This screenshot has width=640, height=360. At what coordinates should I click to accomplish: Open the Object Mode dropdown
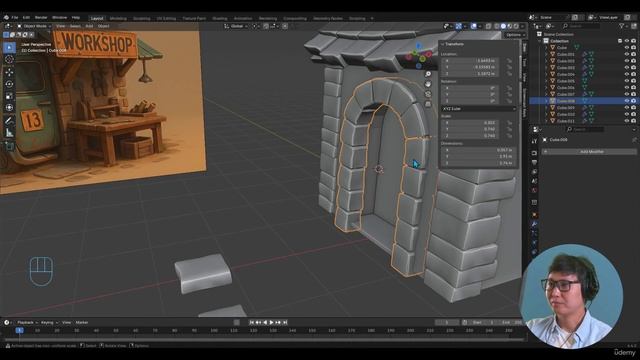tap(34, 26)
